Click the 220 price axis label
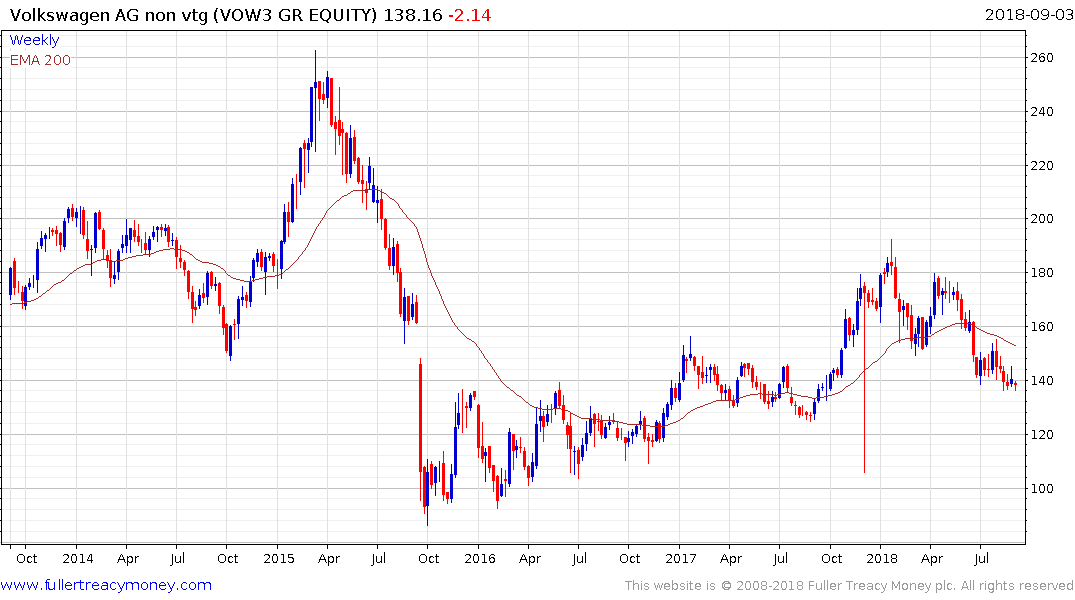 1042,165
